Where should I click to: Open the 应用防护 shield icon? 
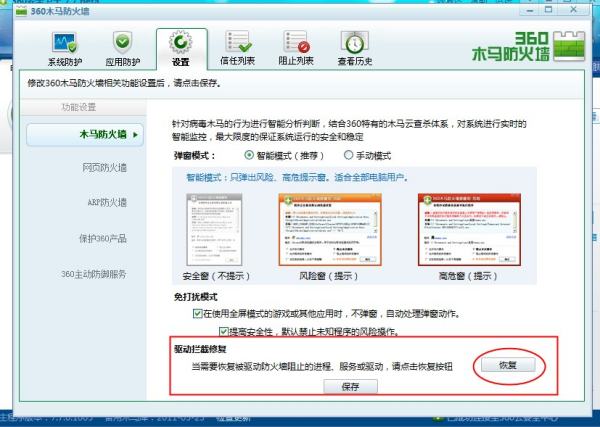point(122,43)
